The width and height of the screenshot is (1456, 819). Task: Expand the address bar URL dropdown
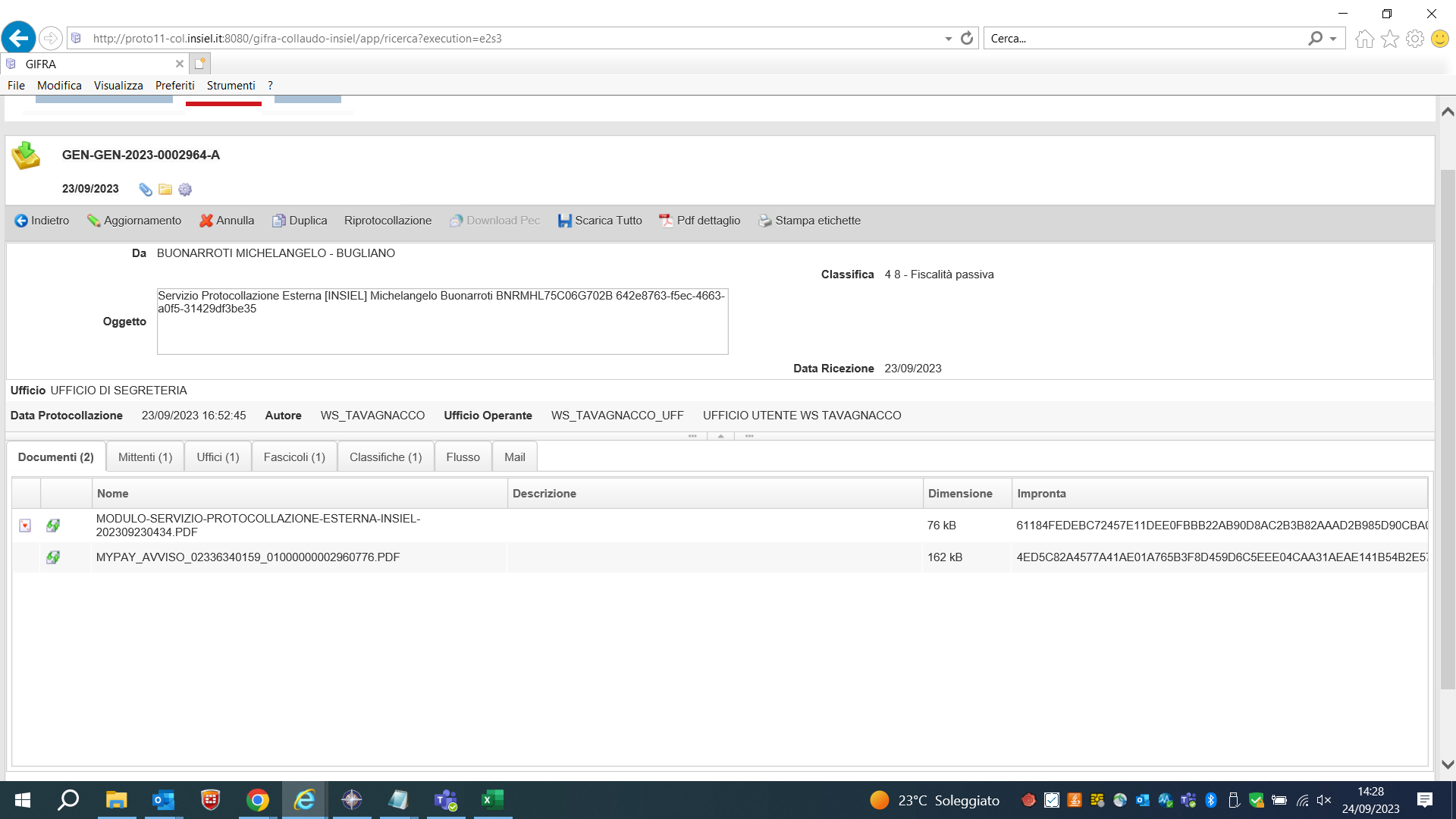point(948,39)
